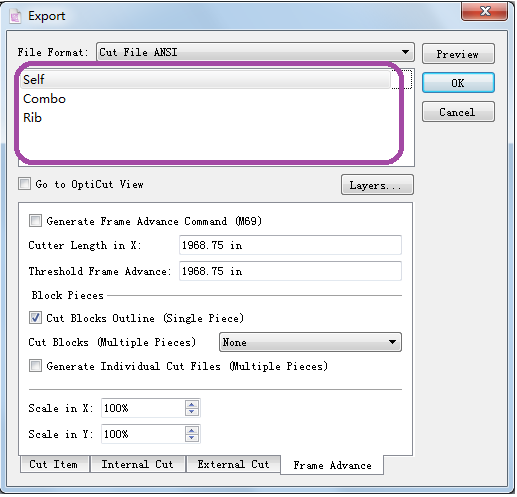Select the External Cut tab
517x497 pixels.
pyautogui.click(x=233, y=464)
